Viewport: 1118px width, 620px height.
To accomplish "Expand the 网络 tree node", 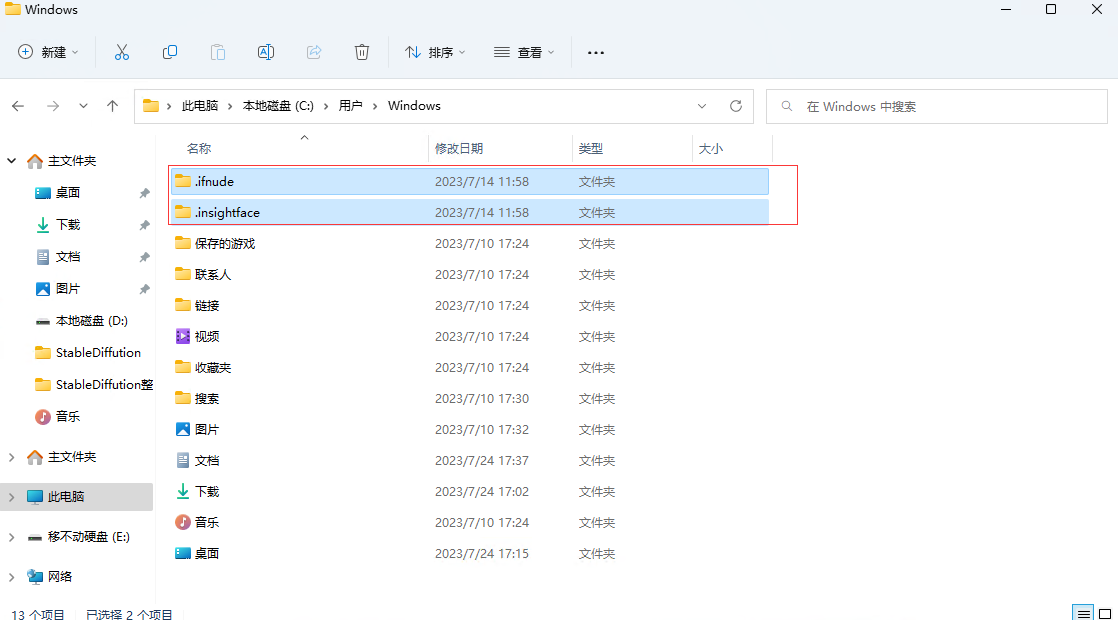I will [x=11, y=577].
